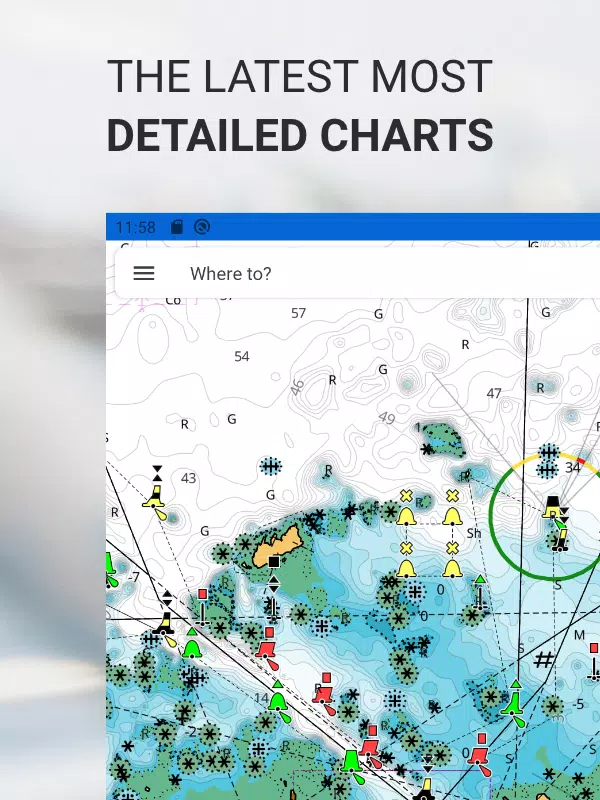Viewport: 600px width, 800px height.
Task: Tap the depth sounding 57 on the chart
Action: click(298, 313)
